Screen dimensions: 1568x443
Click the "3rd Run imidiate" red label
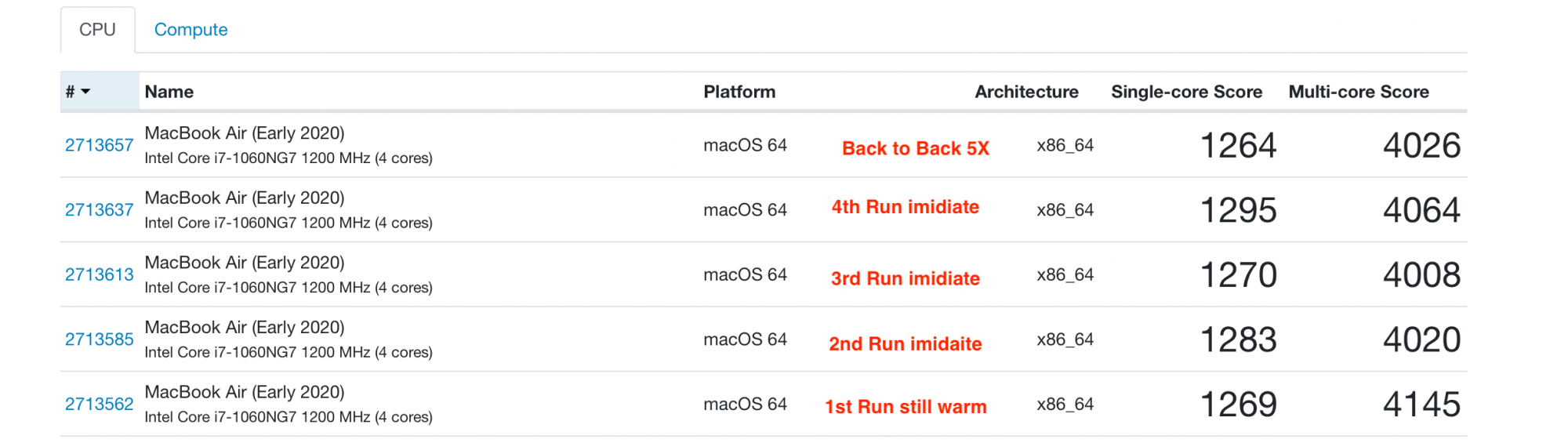[905, 278]
